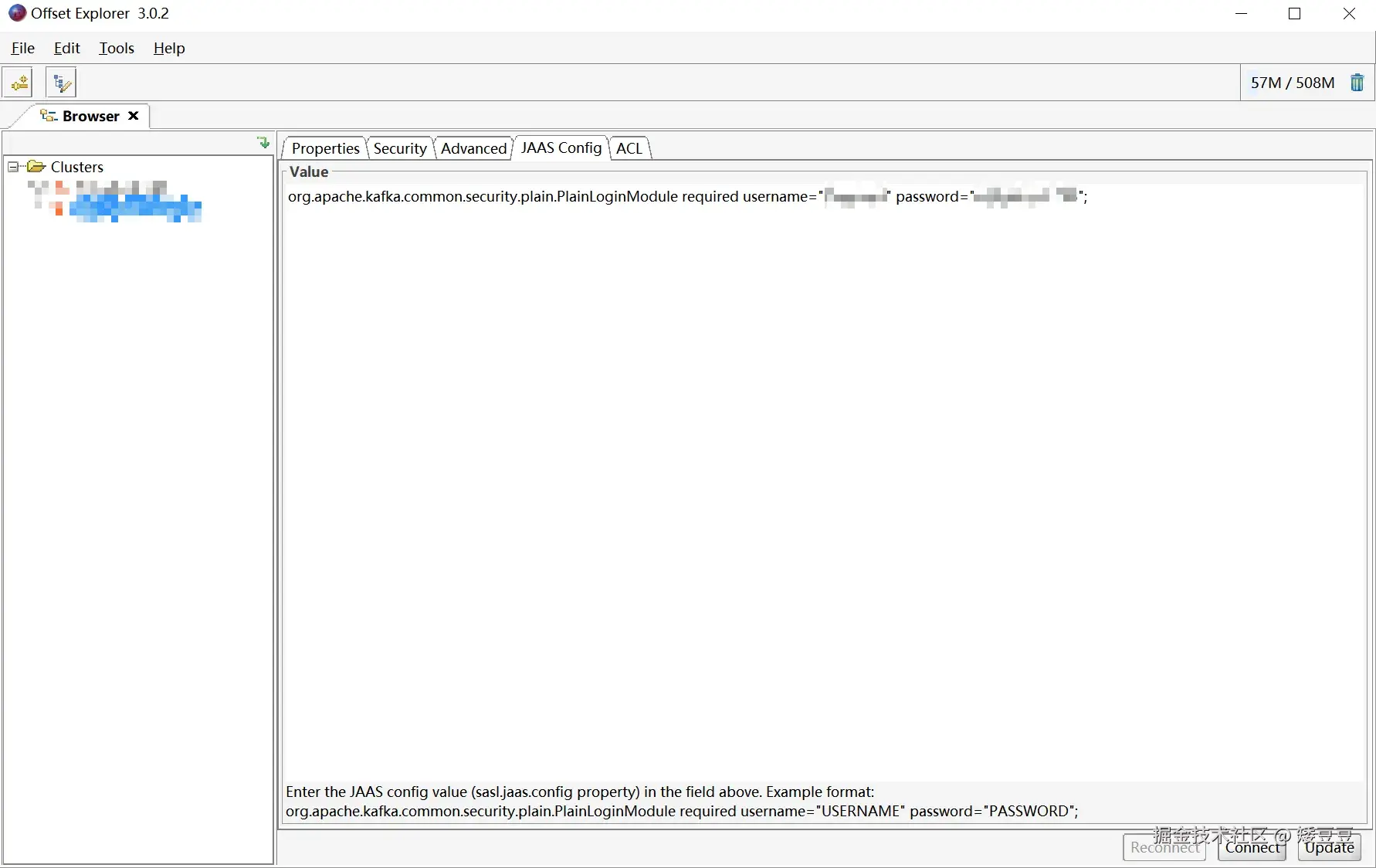Click the Browser tab tree icon
Image resolution: width=1376 pixels, height=868 pixels.
coord(49,116)
